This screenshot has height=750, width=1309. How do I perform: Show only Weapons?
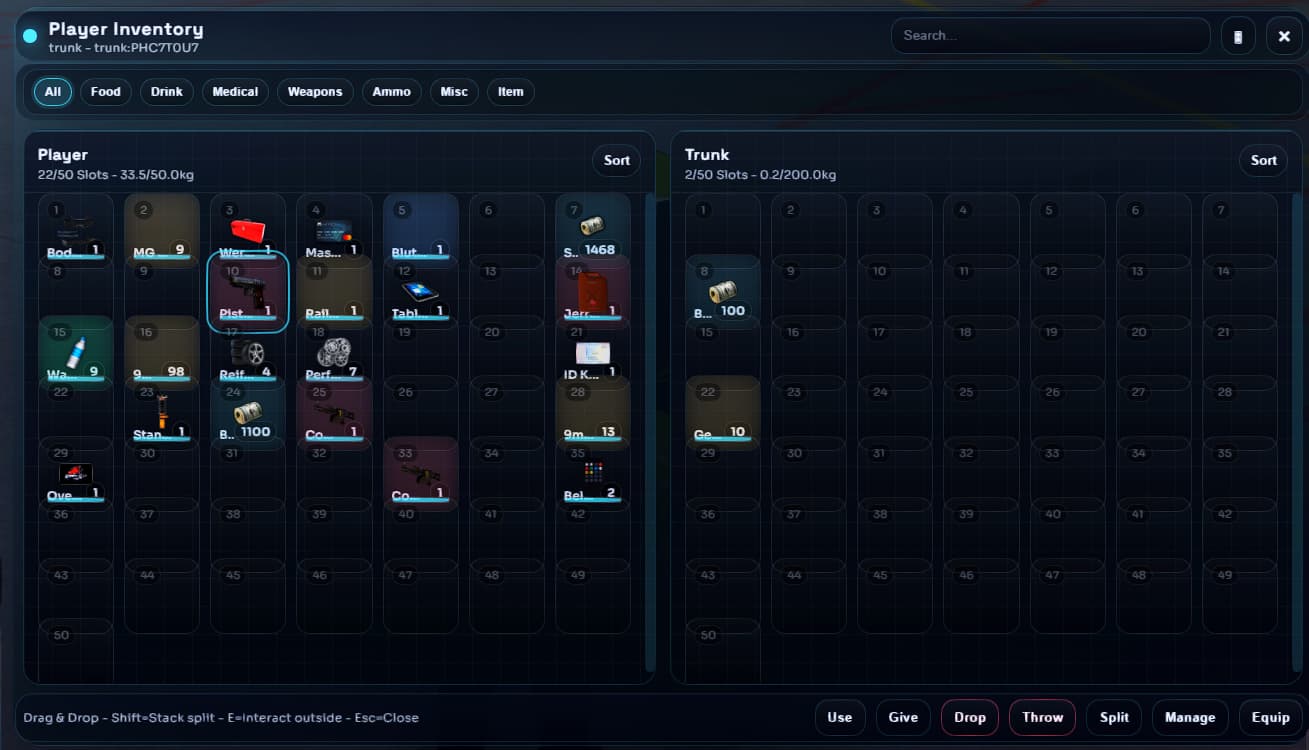(315, 92)
